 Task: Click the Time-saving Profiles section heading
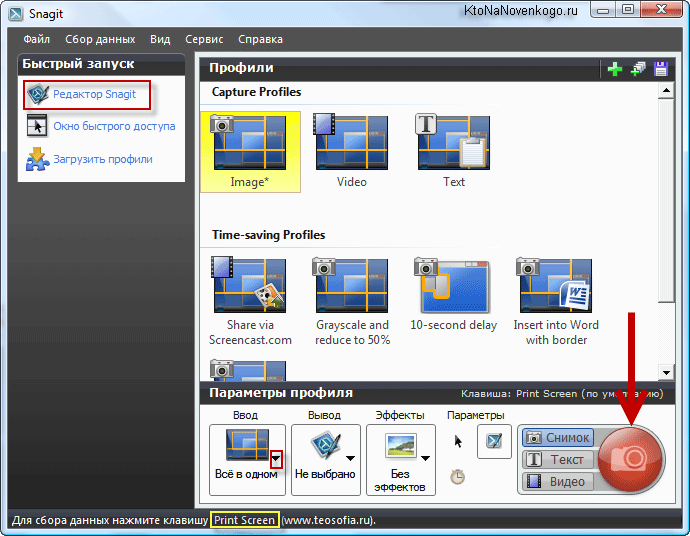click(x=268, y=235)
